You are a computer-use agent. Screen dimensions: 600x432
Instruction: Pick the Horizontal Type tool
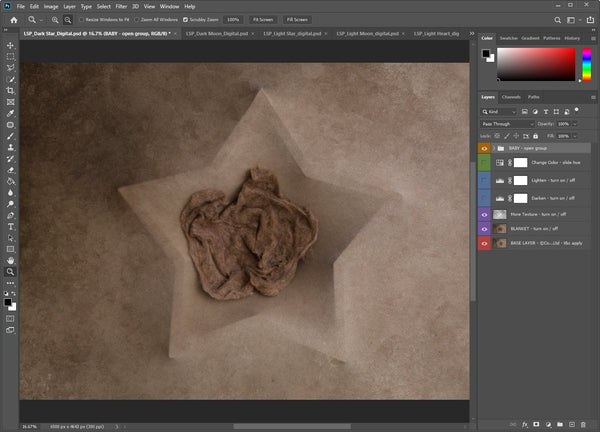(10, 226)
